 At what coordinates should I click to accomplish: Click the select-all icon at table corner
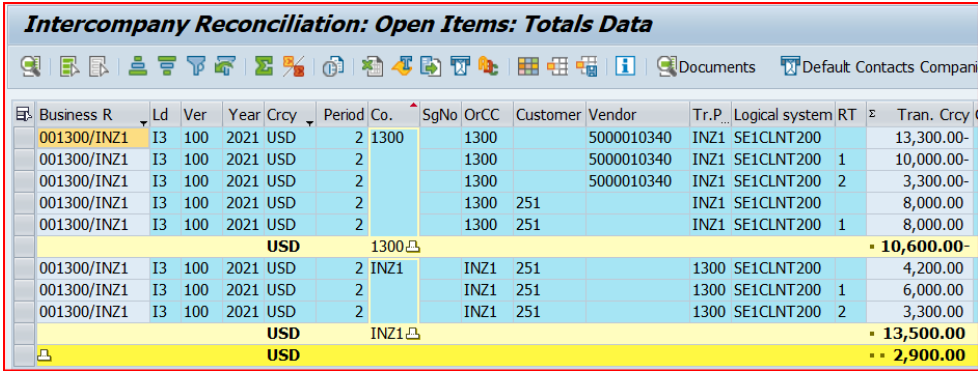[24, 114]
